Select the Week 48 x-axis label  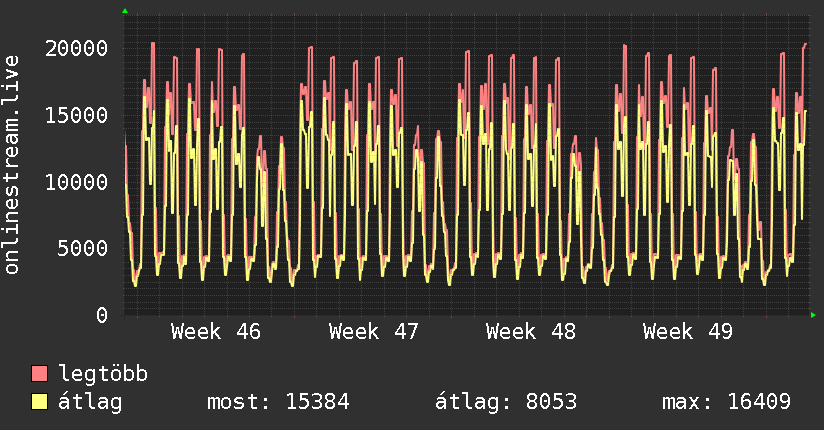pos(530,332)
